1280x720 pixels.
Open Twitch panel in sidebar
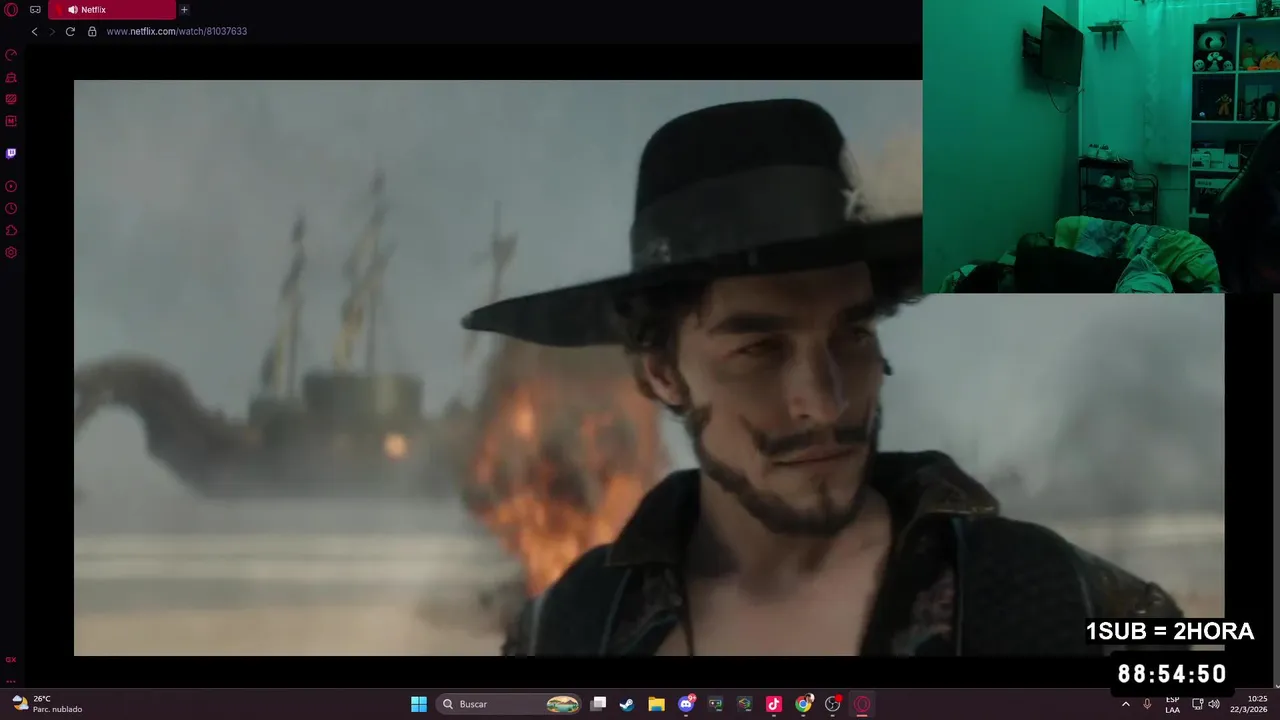tap(11, 153)
